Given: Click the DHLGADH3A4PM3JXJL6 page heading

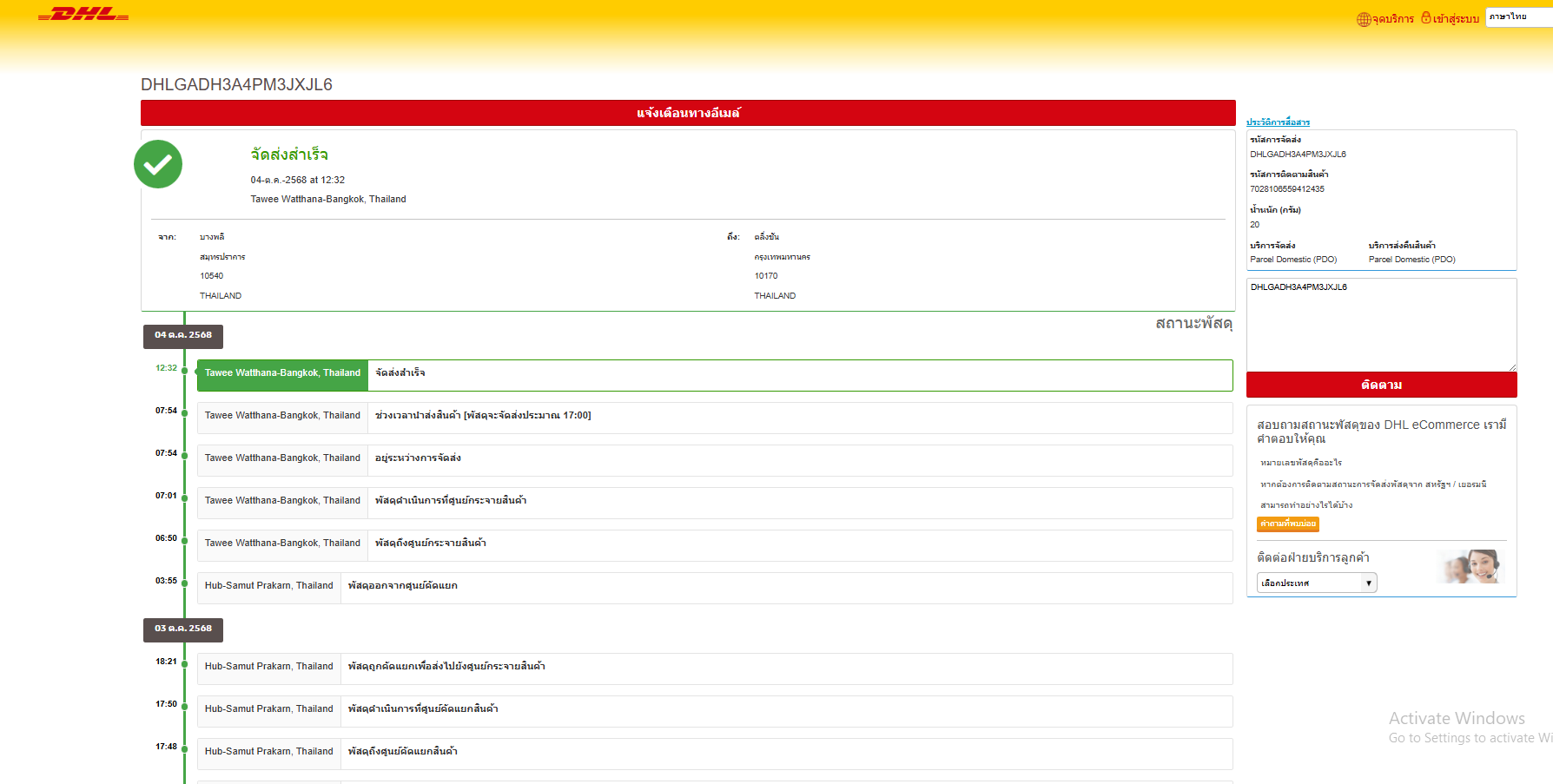Looking at the screenshot, I should 236,84.
